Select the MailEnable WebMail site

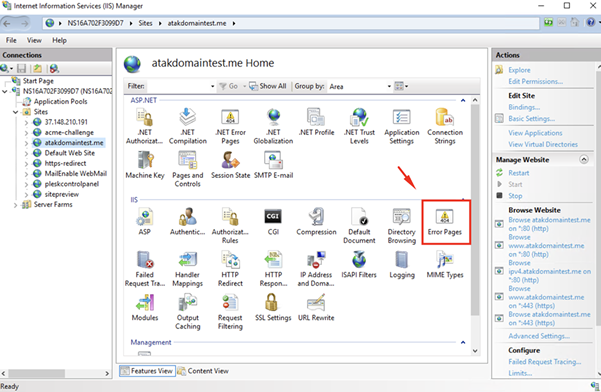click(x=76, y=174)
